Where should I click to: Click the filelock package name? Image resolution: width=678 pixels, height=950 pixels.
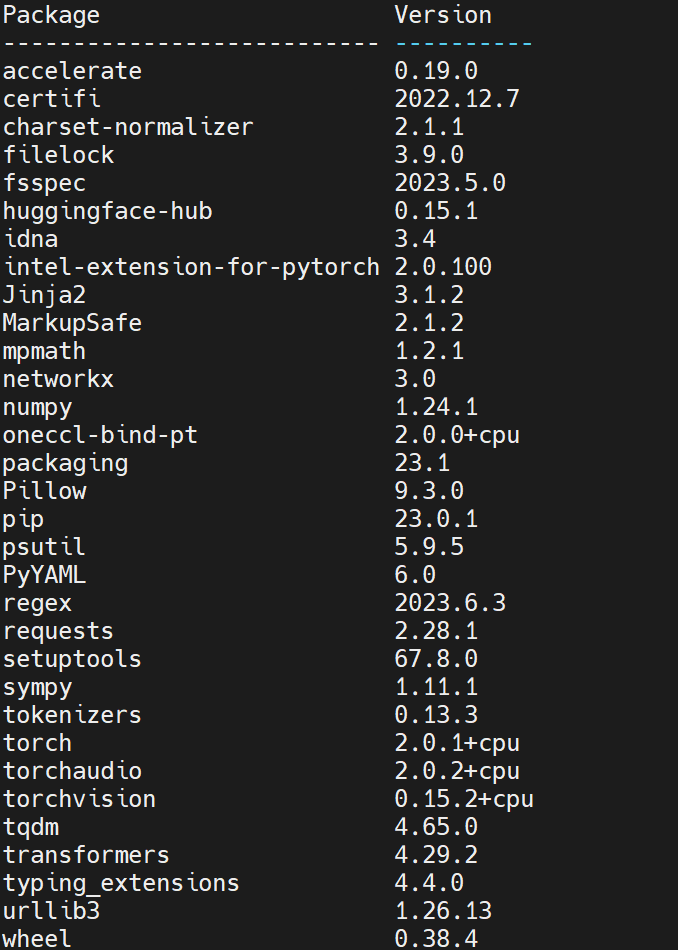58,154
